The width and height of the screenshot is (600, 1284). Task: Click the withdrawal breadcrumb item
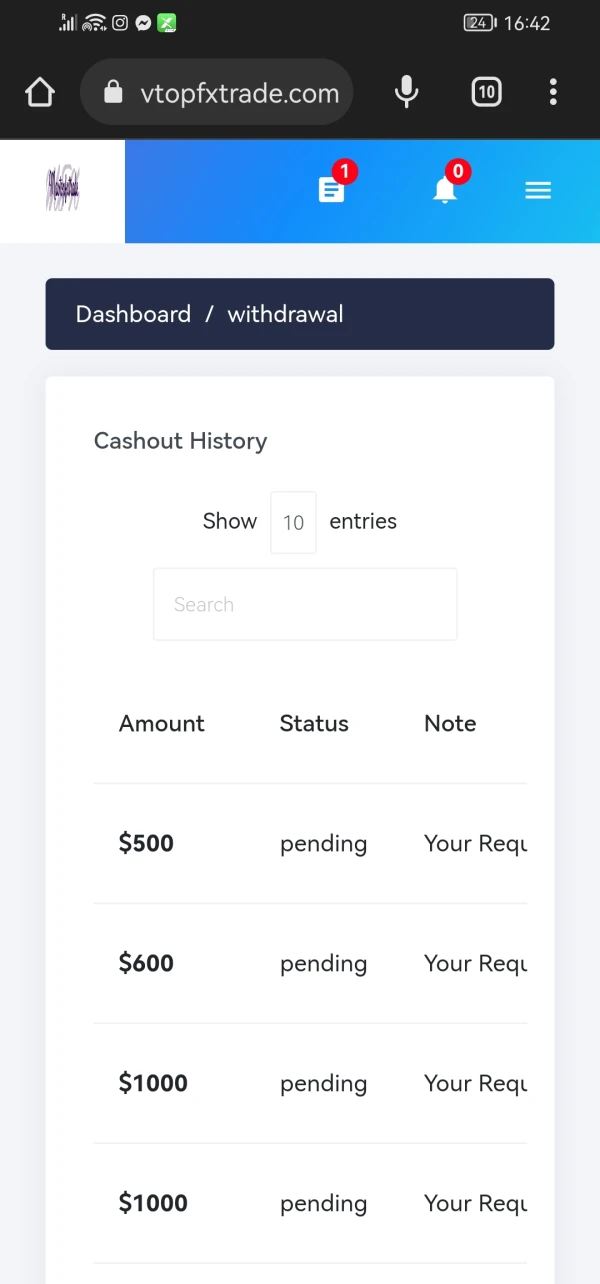285,314
